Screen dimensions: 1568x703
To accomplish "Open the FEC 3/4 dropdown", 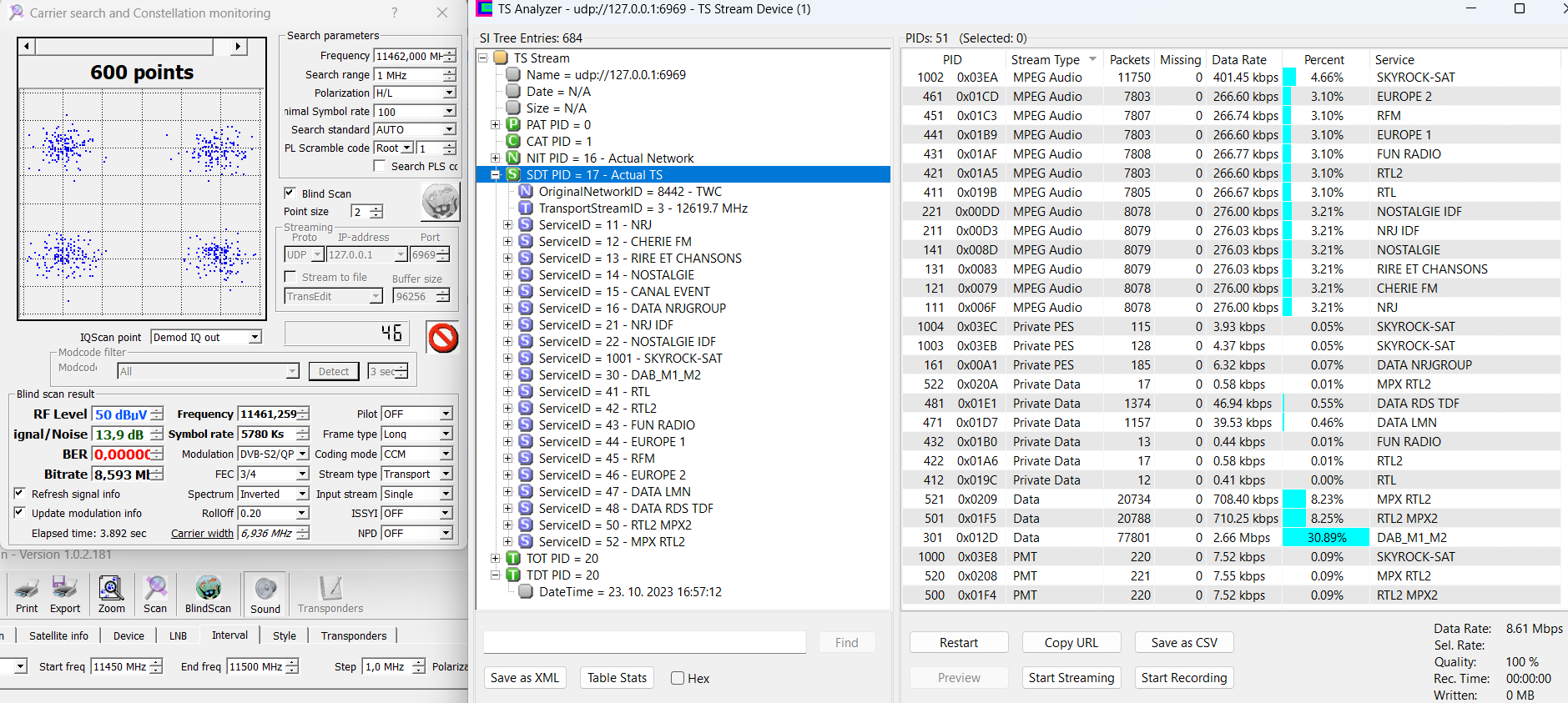I will point(303,474).
